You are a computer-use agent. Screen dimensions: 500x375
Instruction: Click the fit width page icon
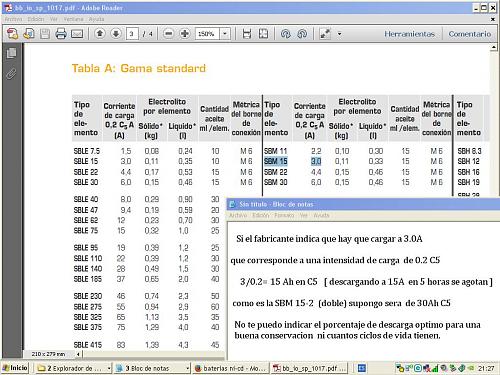(247, 34)
